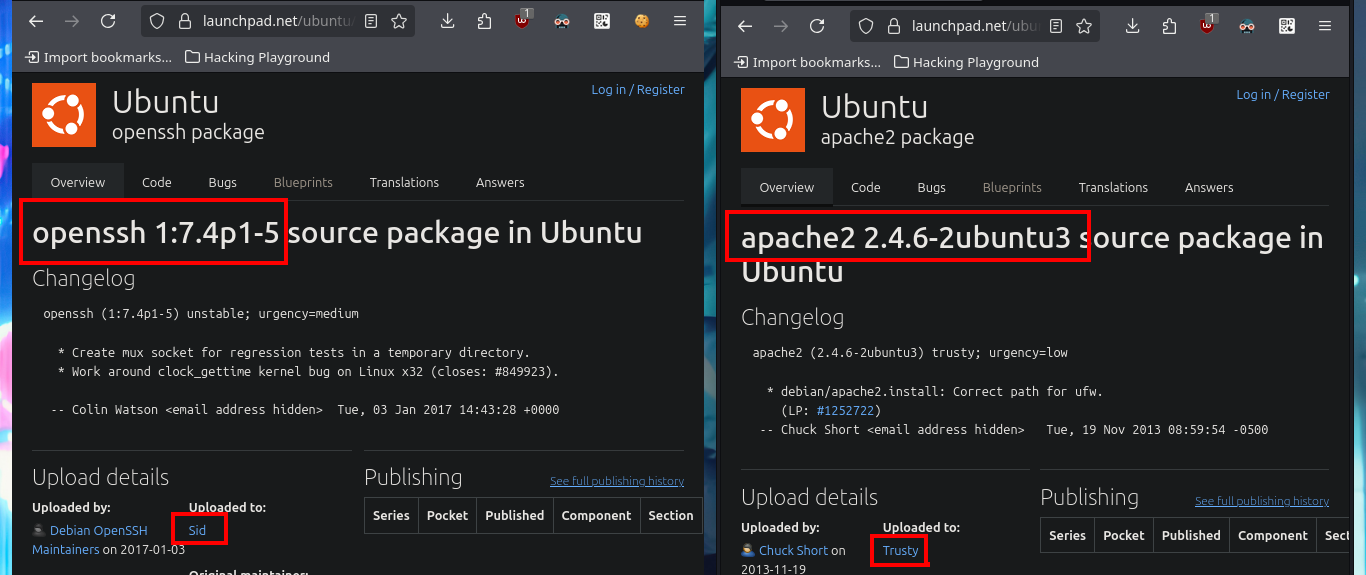This screenshot has width=1366, height=575.
Task: Open Hacking Playground folder in openssh window
Action: [x=257, y=57]
